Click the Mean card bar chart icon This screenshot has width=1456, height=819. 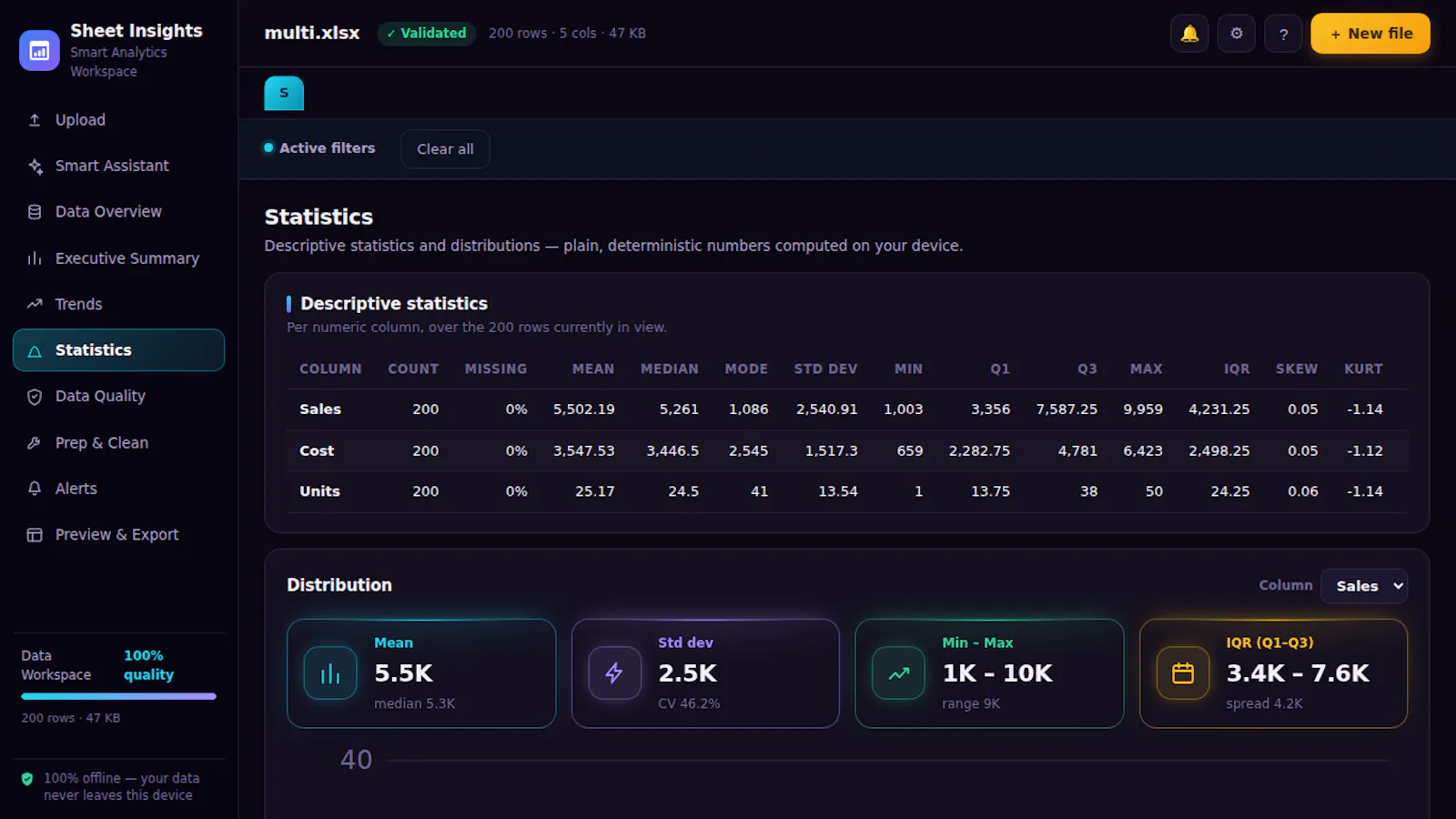point(330,673)
